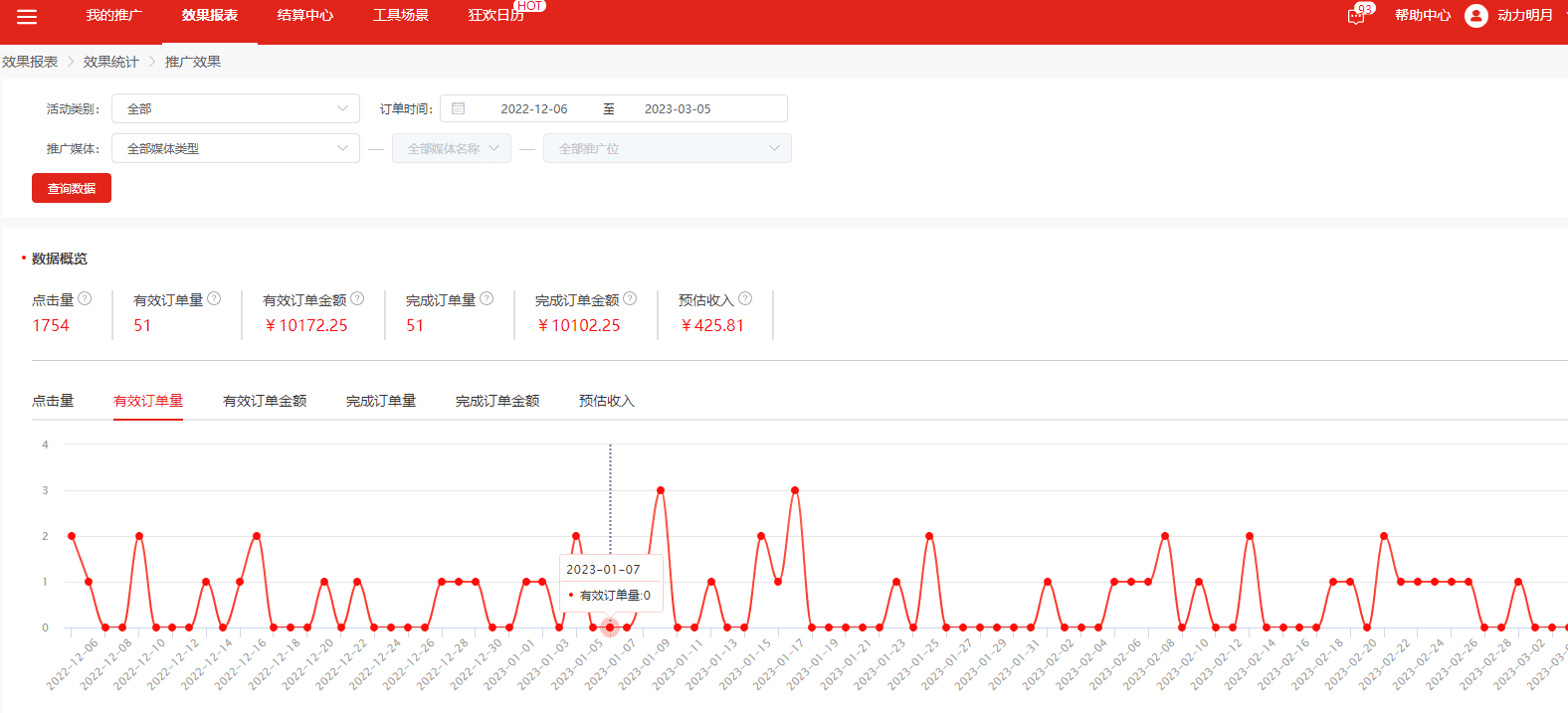Click the calendar icon in date field

coord(459,108)
